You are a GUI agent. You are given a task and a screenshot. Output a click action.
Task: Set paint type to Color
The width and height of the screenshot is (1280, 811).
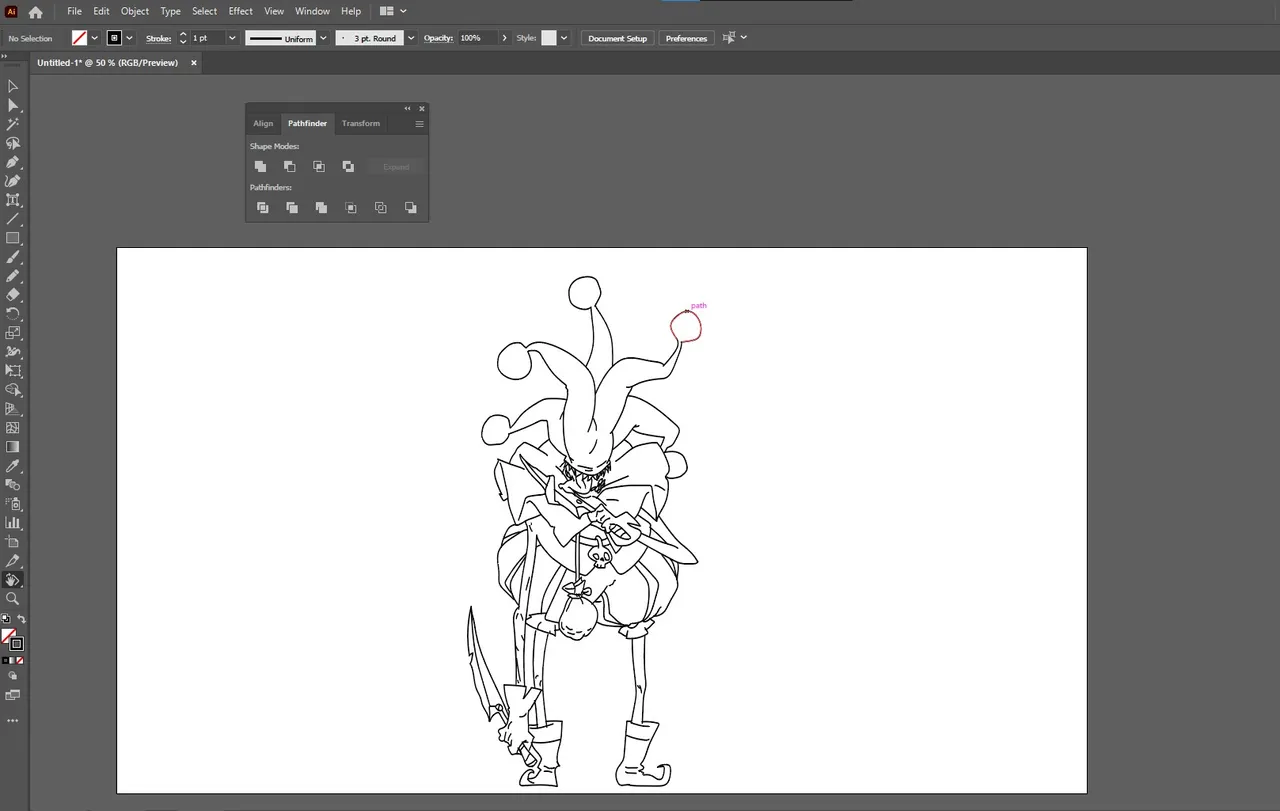5,660
